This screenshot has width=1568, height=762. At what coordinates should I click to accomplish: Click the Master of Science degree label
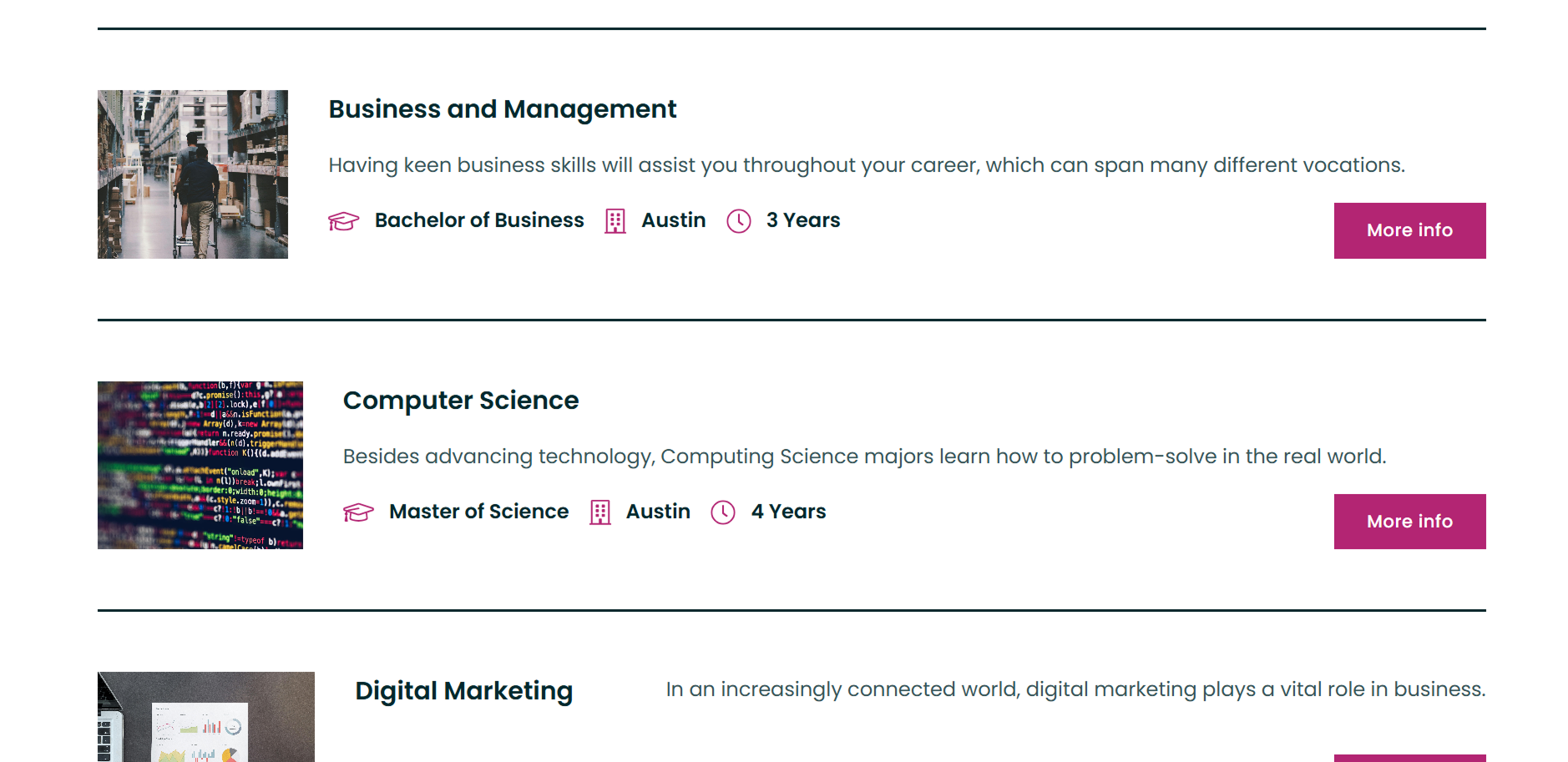(478, 512)
